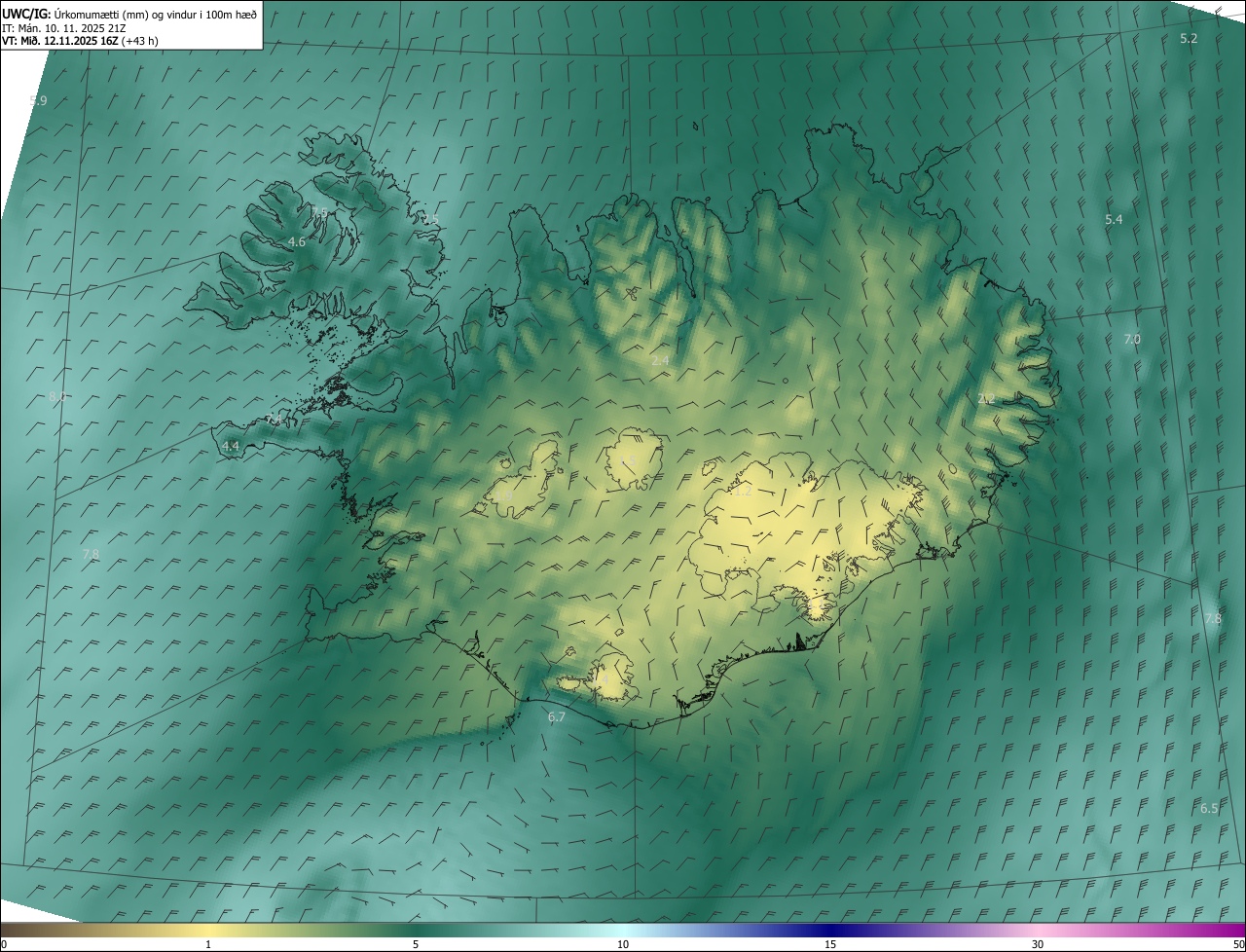Click the 7.4 value label
Screen dimensions: 1246x952
[275, 420]
